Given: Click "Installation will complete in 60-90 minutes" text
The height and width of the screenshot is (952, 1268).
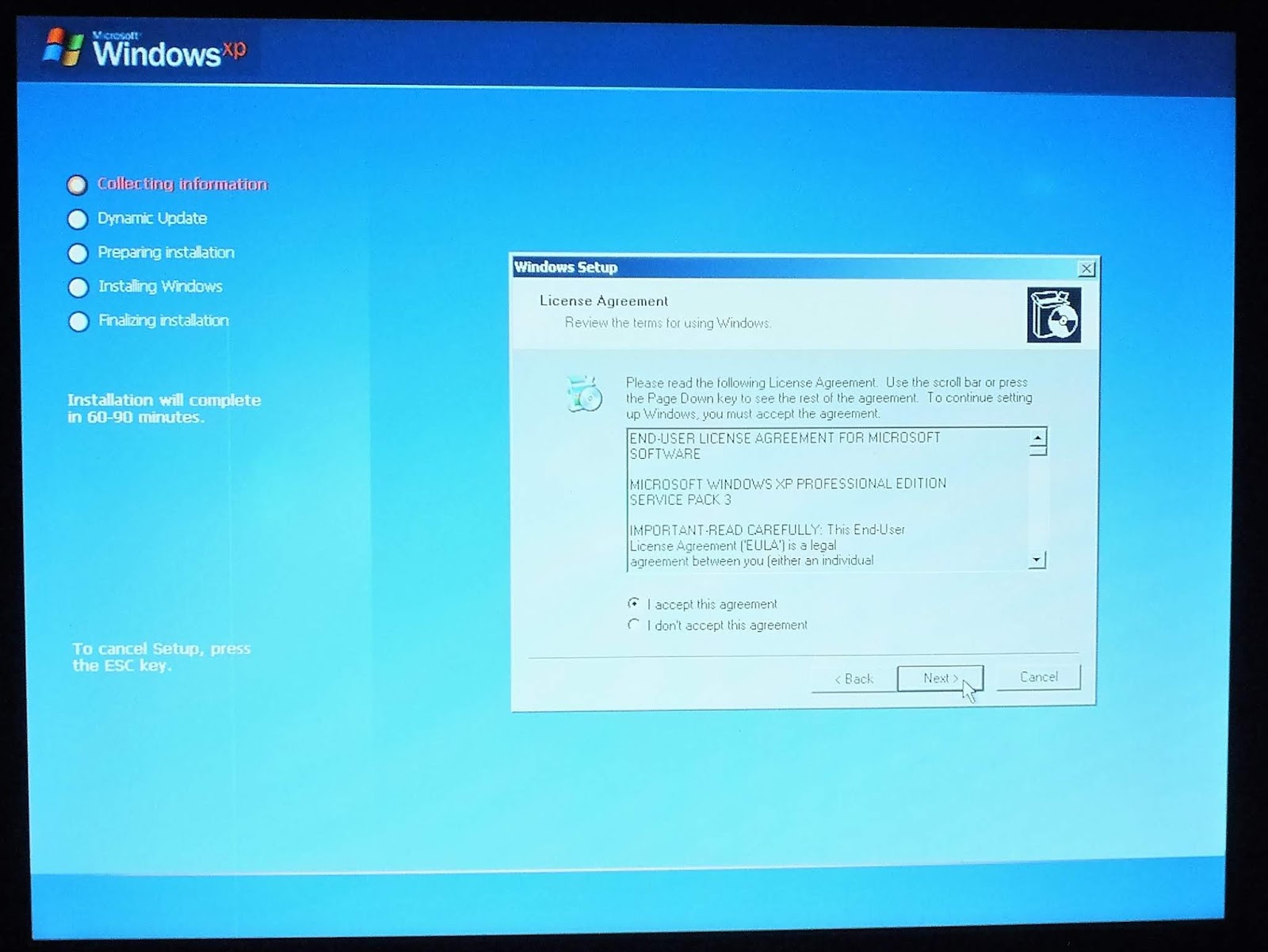Looking at the screenshot, I should click(x=164, y=408).
